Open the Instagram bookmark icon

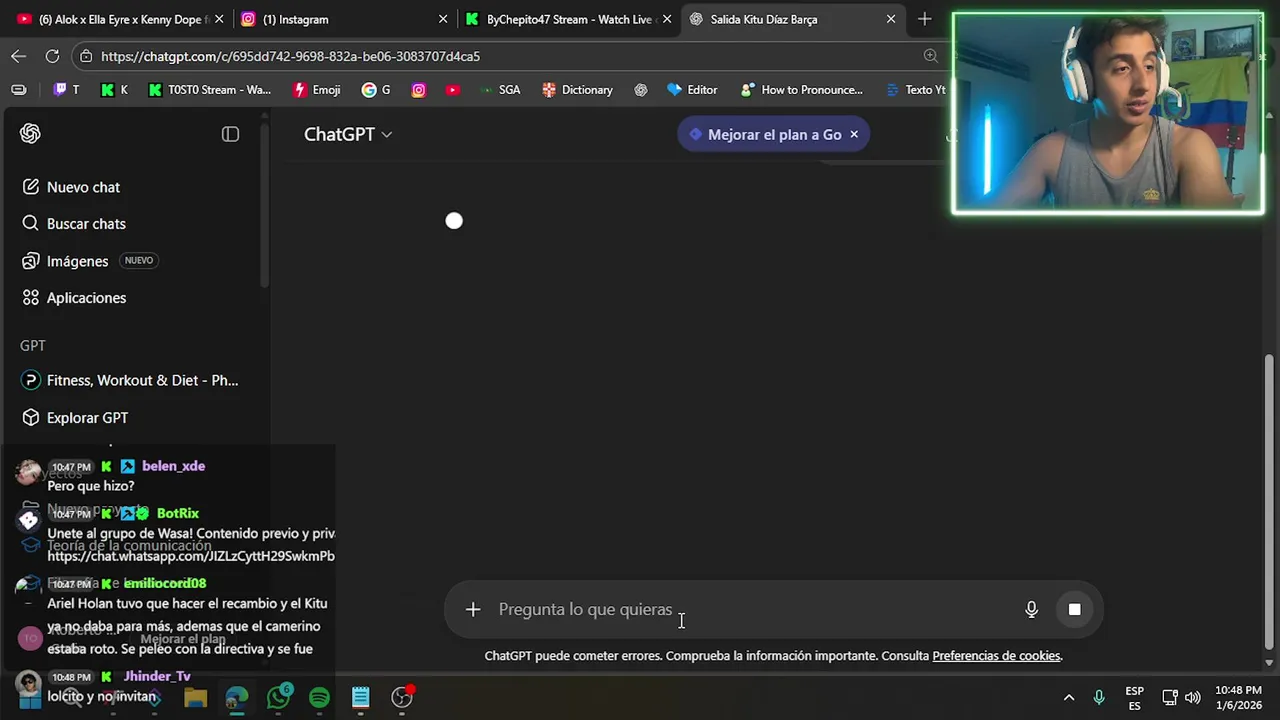(419, 90)
